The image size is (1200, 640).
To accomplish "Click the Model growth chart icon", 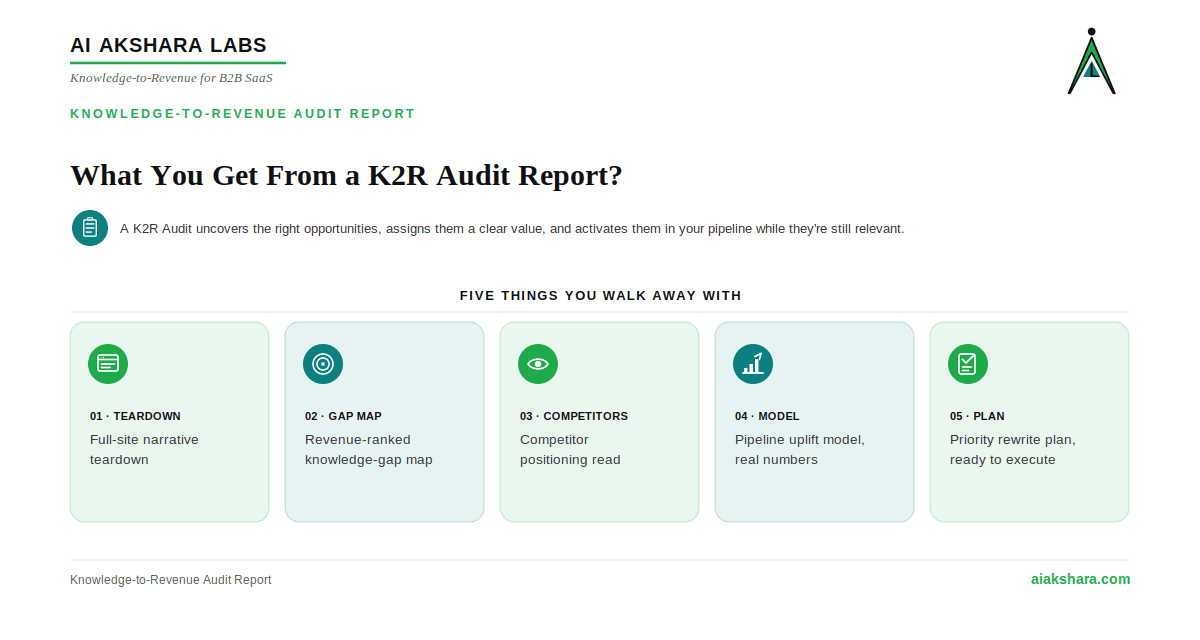I will point(753,364).
